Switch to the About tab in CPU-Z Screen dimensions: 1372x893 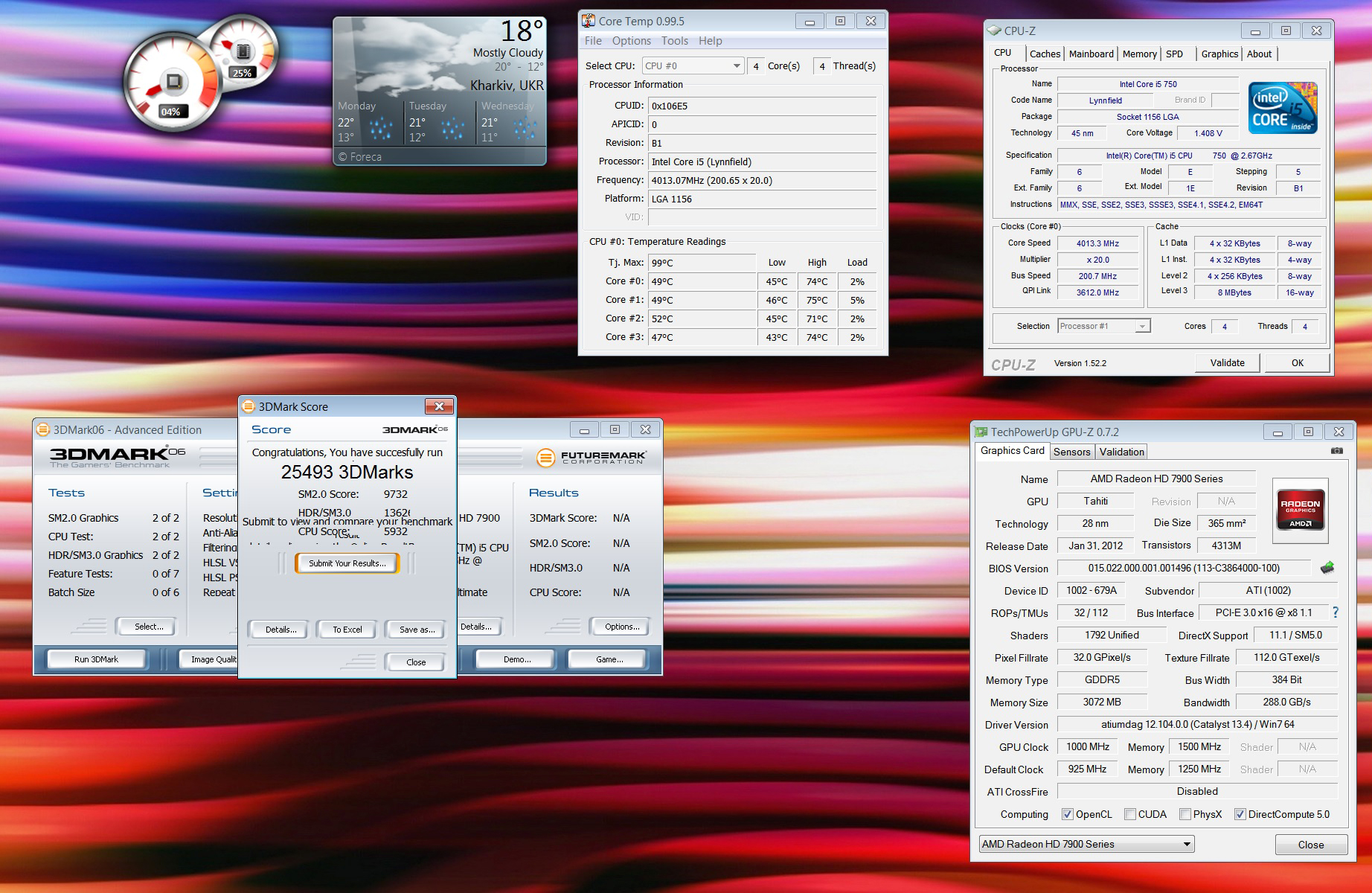(x=1260, y=54)
